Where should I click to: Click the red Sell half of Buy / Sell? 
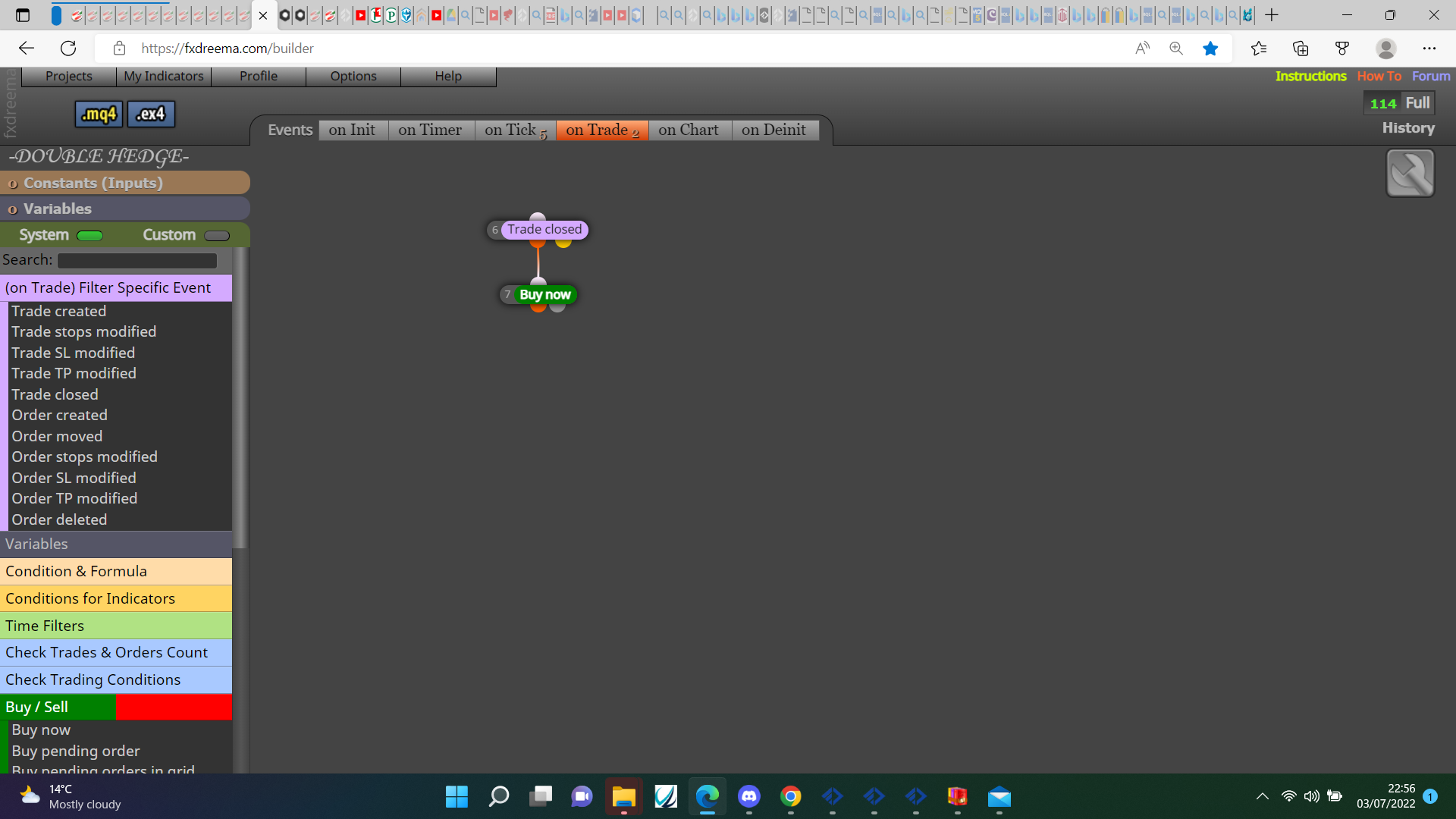(x=174, y=707)
